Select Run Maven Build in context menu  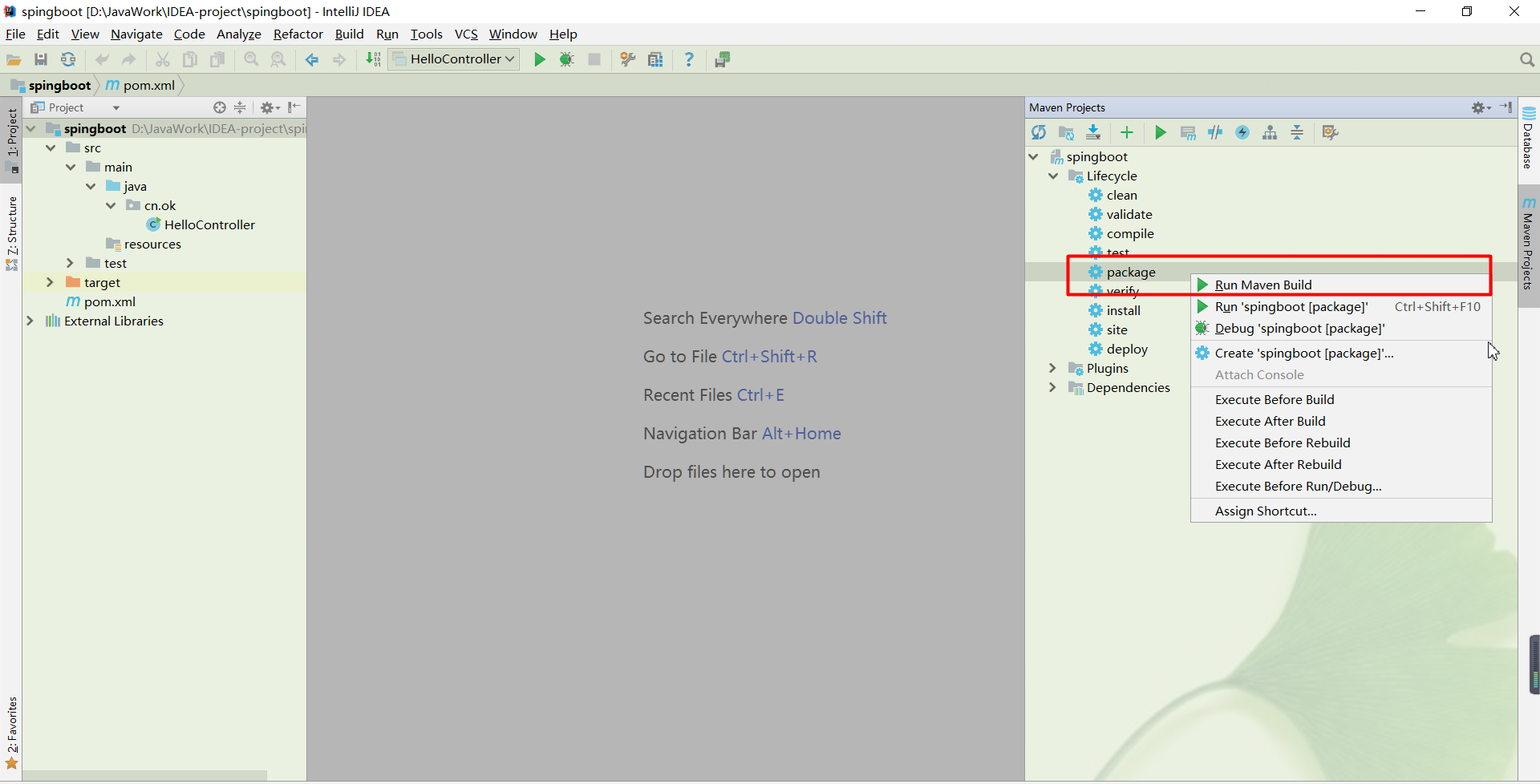(x=1341, y=285)
